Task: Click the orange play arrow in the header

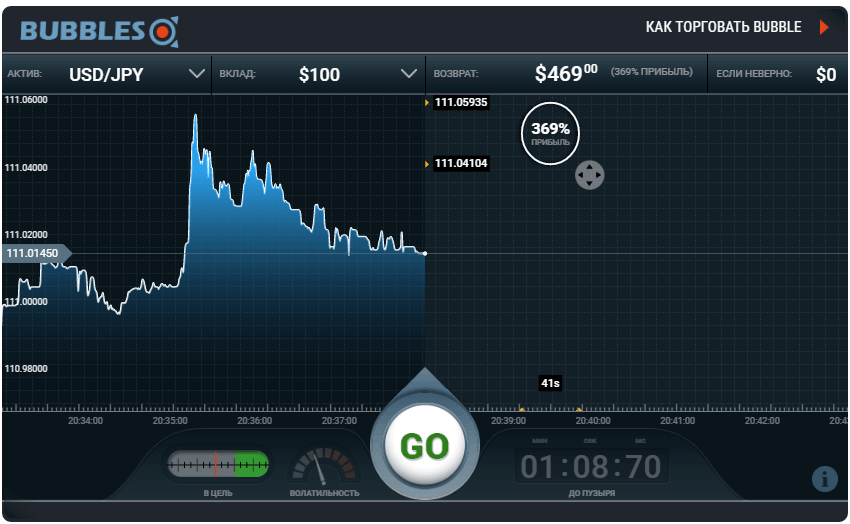Action: coord(824,27)
